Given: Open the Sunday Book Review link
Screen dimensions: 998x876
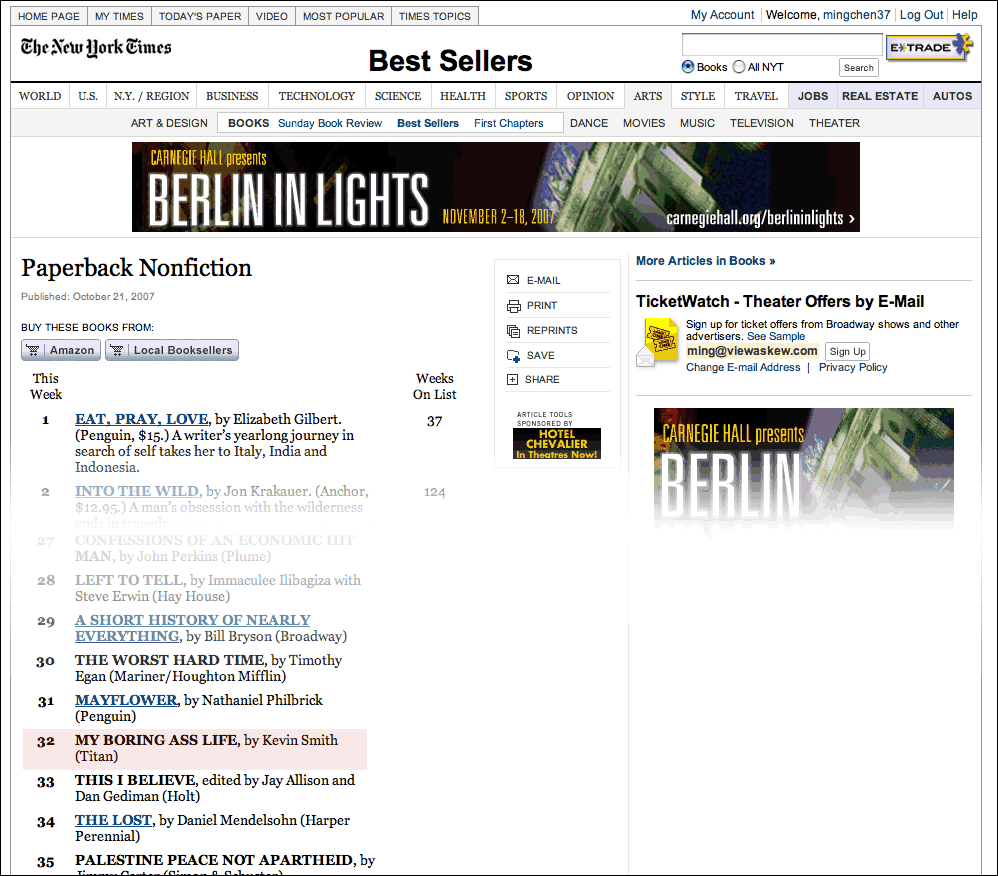Looking at the screenshot, I should coord(330,124).
